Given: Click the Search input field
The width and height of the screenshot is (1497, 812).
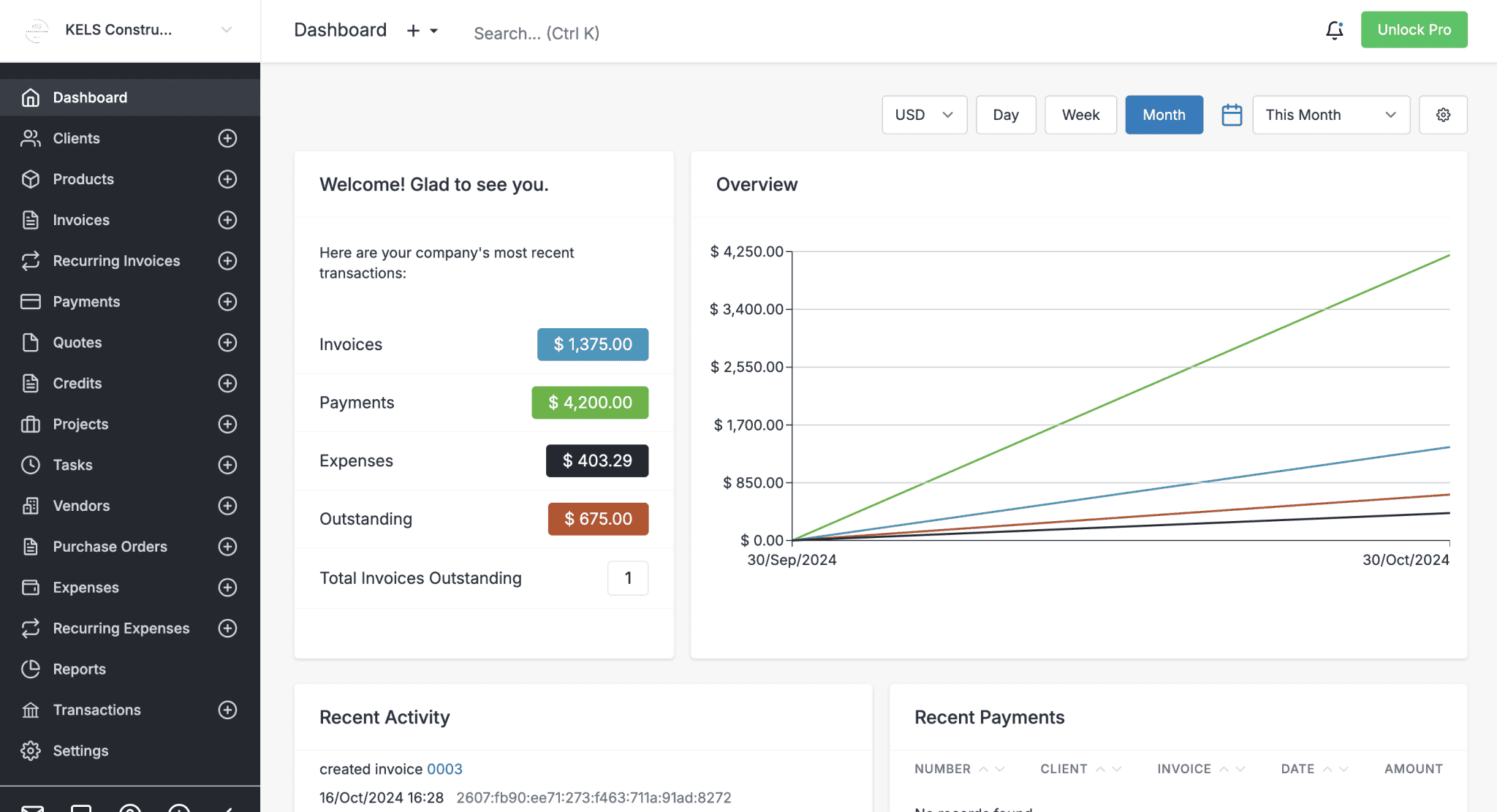Looking at the screenshot, I should click(537, 33).
